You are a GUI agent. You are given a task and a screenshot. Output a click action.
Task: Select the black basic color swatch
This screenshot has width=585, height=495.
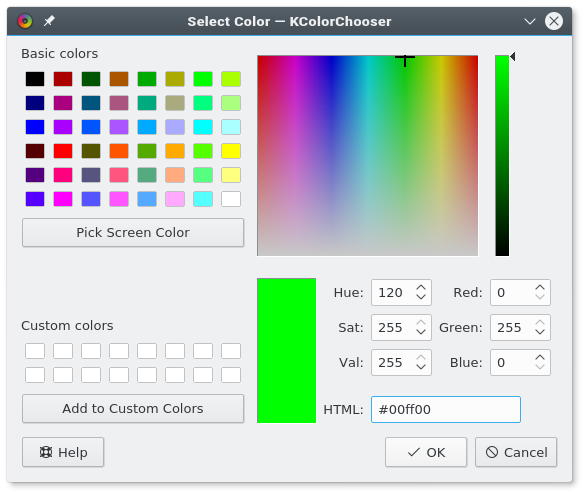35,79
